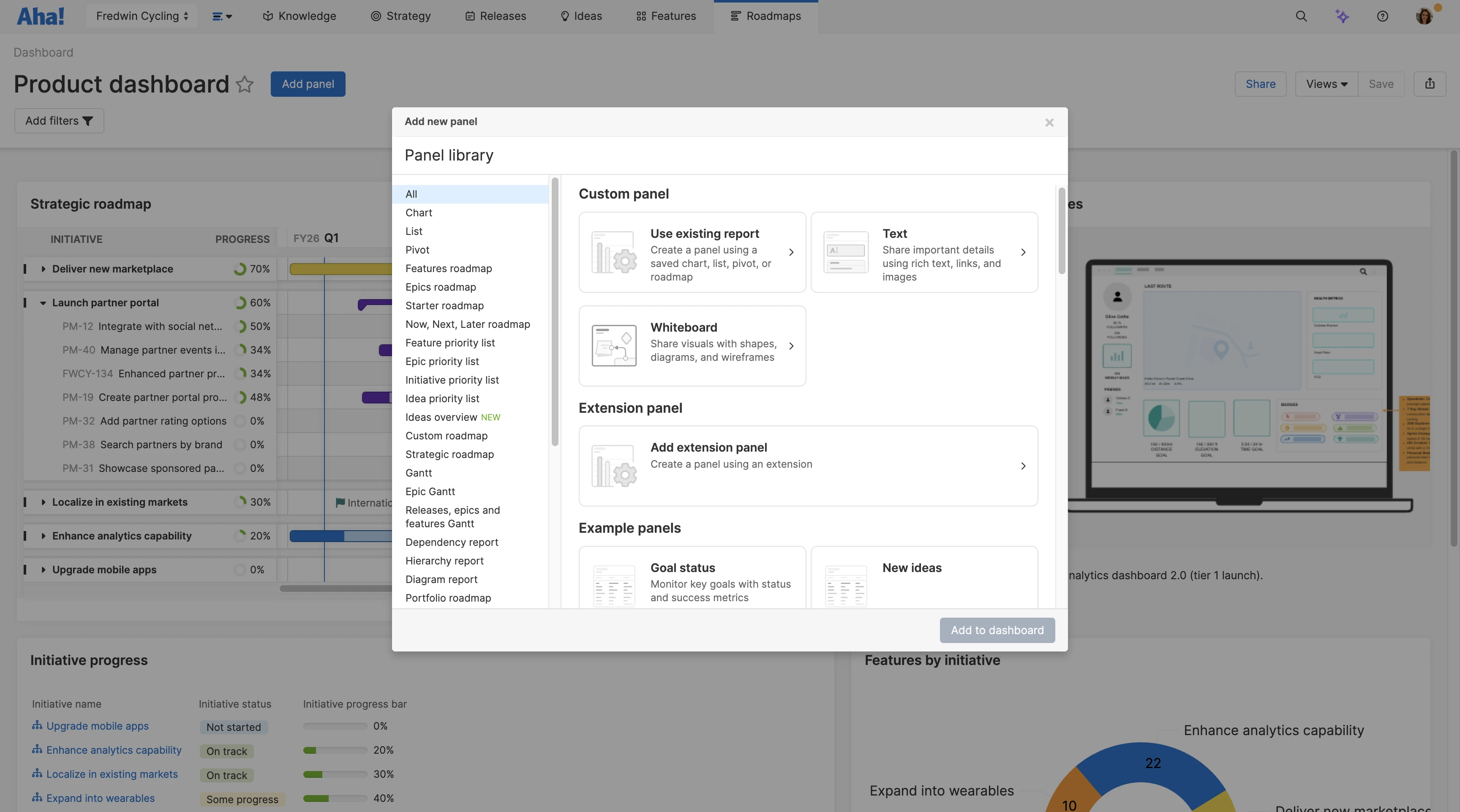Click the flag icon on Localize in existing markets row
Viewport: 1460px width, 812px height.
340,502
